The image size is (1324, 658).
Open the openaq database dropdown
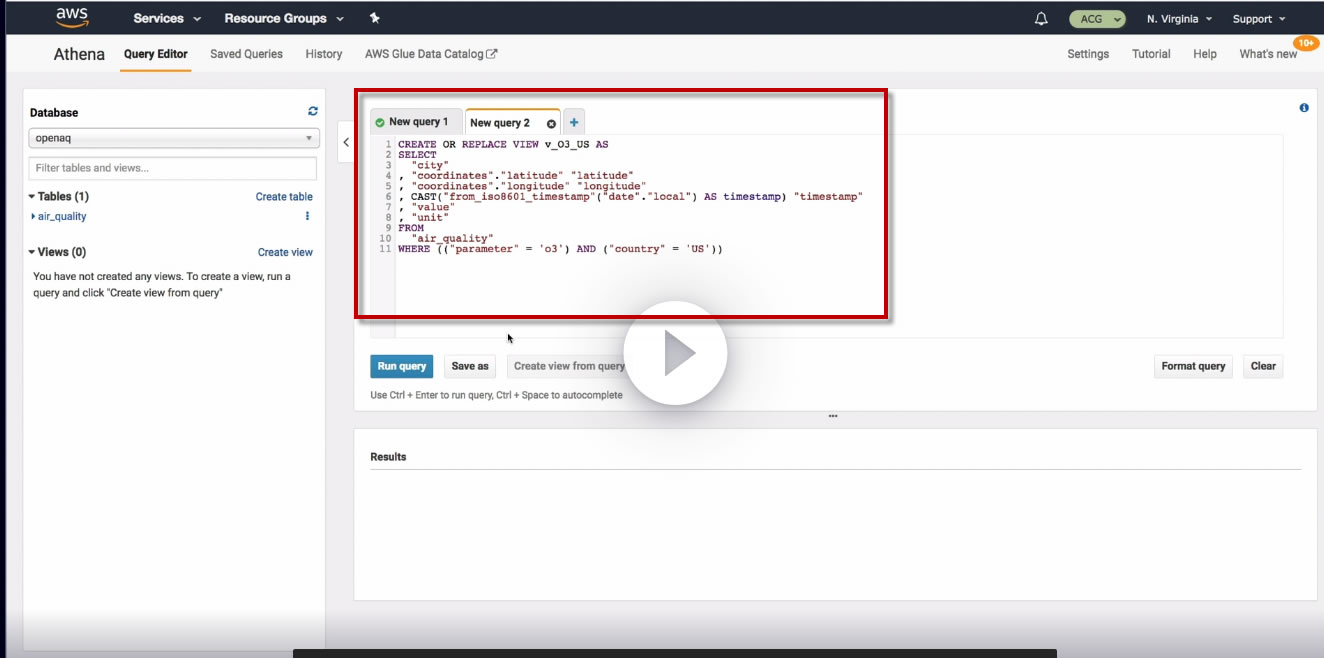tap(175, 138)
